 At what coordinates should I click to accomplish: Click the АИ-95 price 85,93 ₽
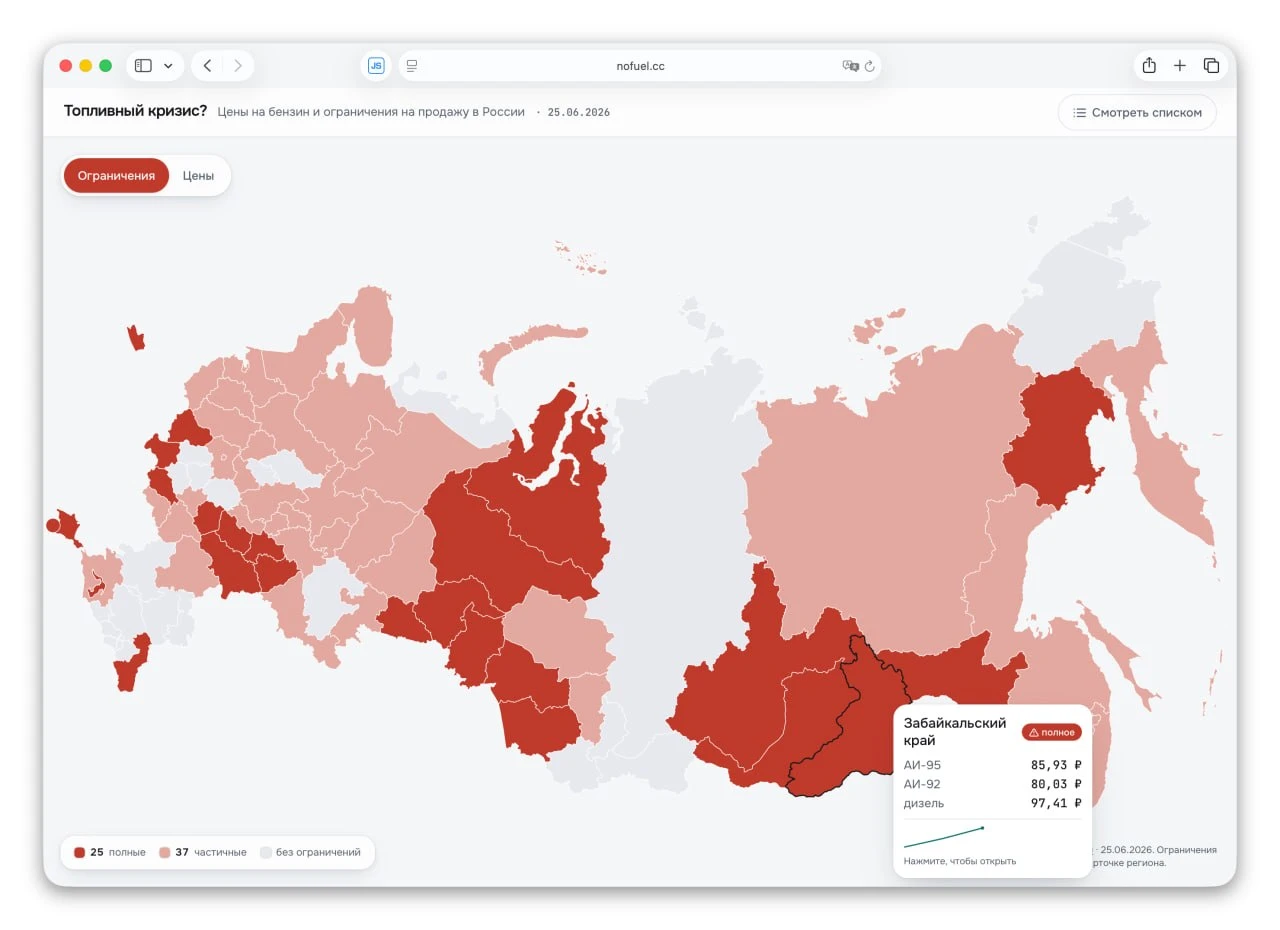click(x=1056, y=765)
